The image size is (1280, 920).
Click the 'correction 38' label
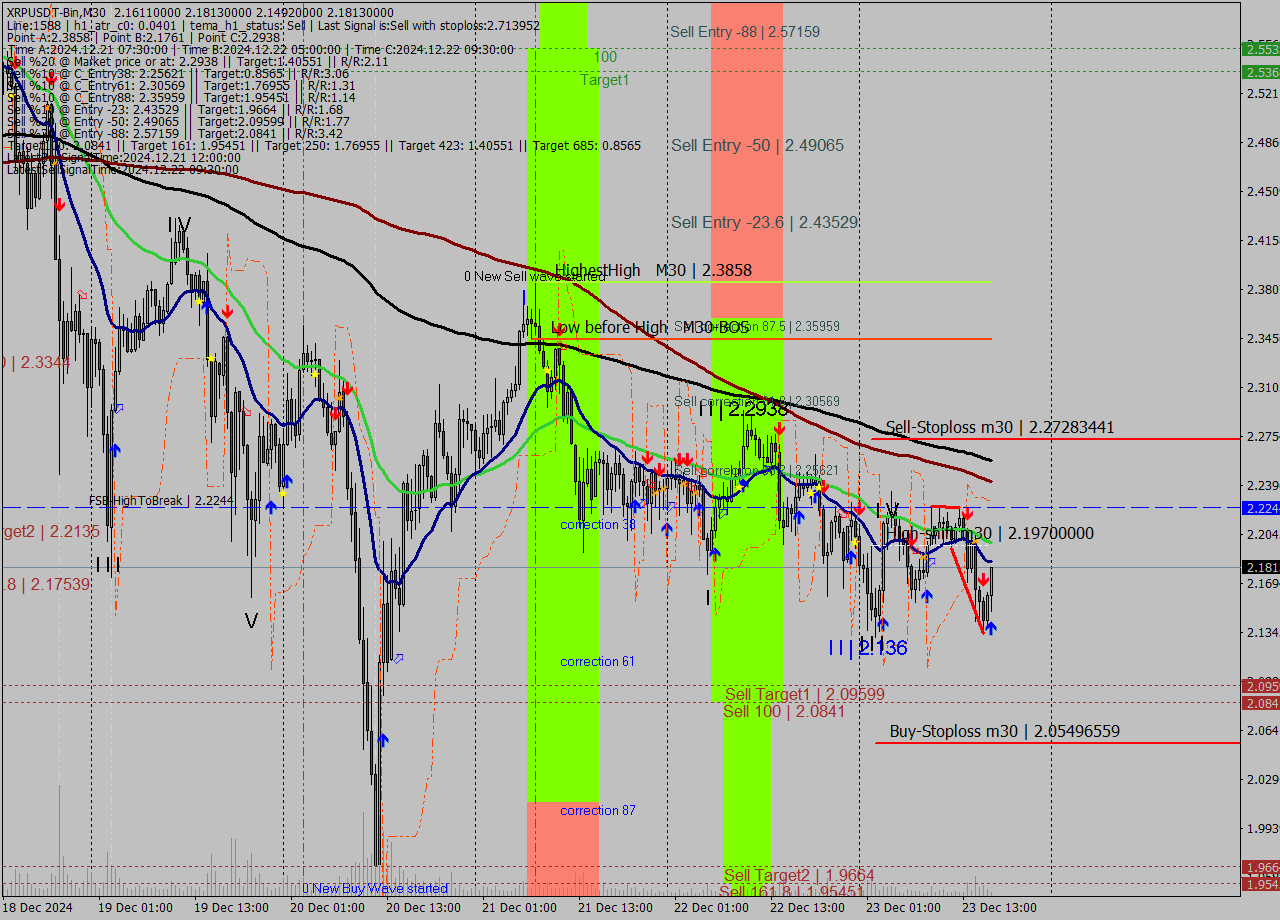tap(598, 524)
